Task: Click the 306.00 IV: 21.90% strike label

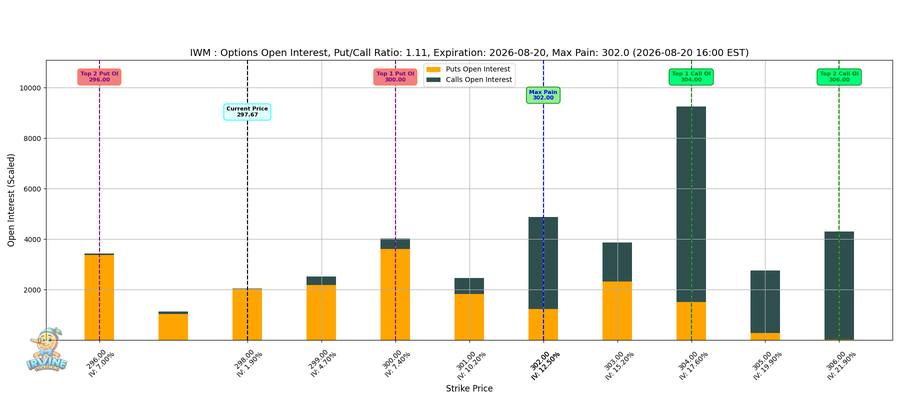Action: (x=839, y=365)
